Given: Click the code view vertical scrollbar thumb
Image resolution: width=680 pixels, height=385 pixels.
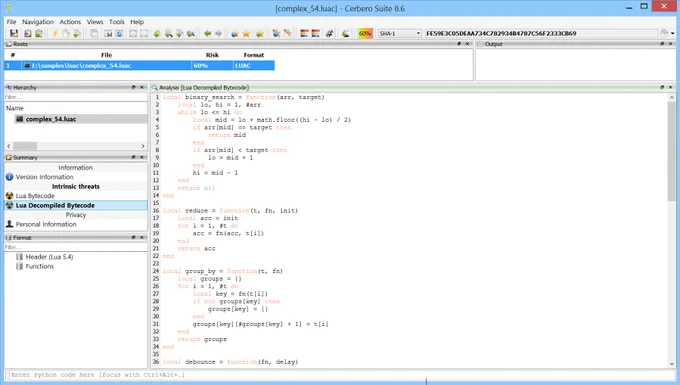Looking at the screenshot, I should pyautogui.click(x=672, y=151).
